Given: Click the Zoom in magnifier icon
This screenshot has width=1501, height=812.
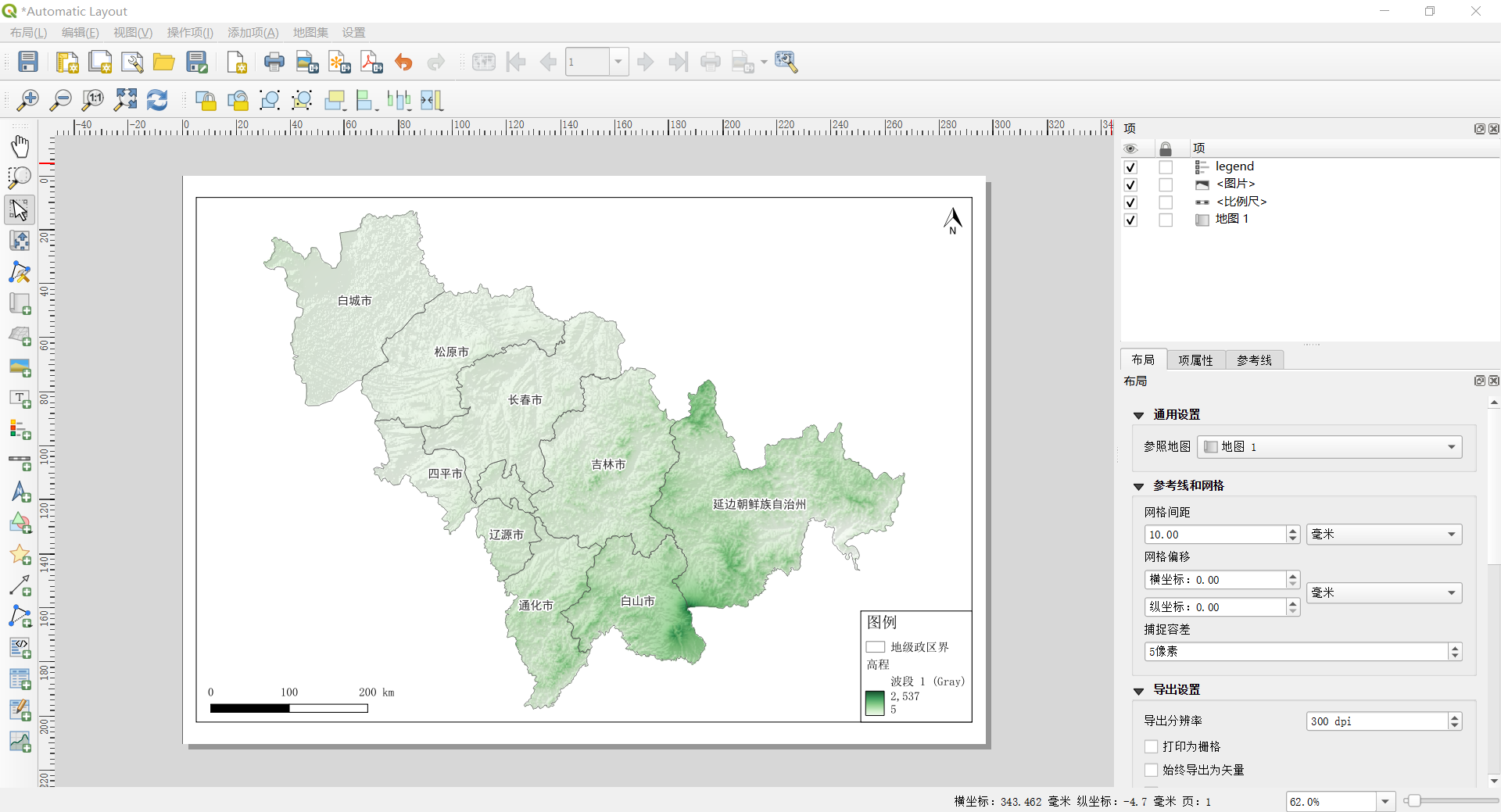Looking at the screenshot, I should pos(27,100).
